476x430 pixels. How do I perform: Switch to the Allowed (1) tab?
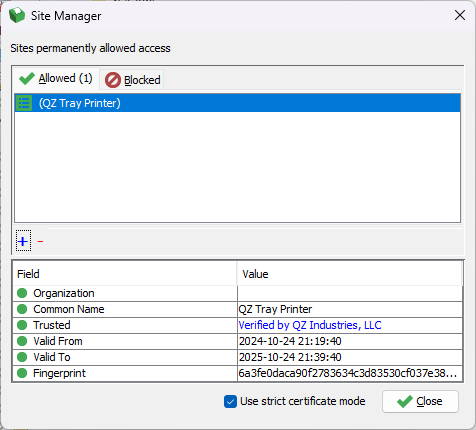tap(56, 79)
